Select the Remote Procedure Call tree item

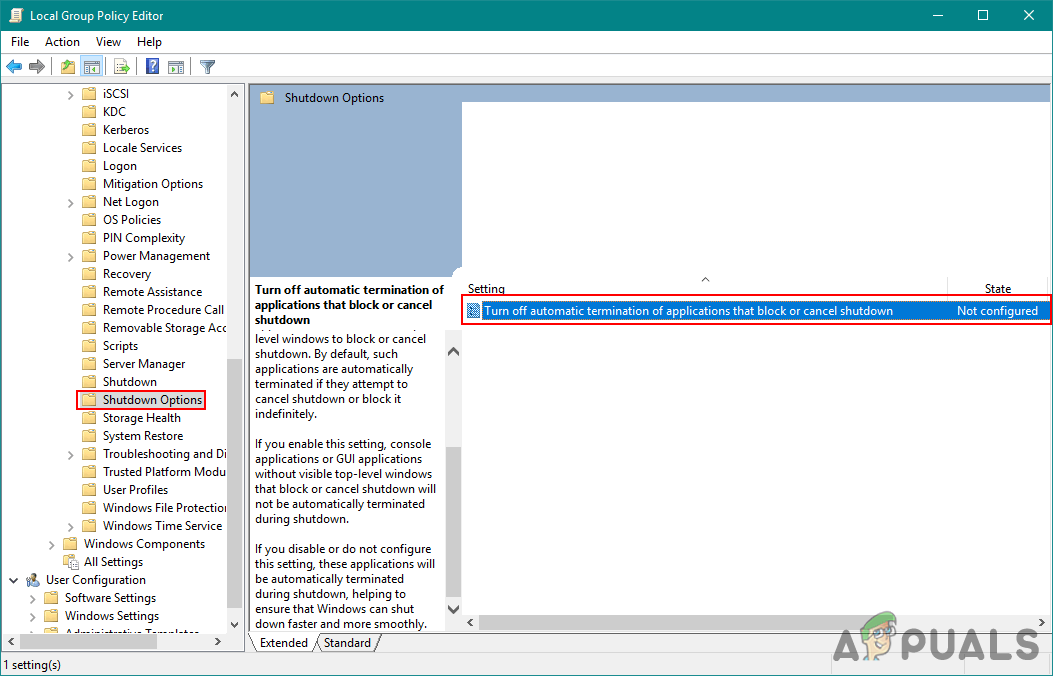pyautogui.click(x=163, y=310)
